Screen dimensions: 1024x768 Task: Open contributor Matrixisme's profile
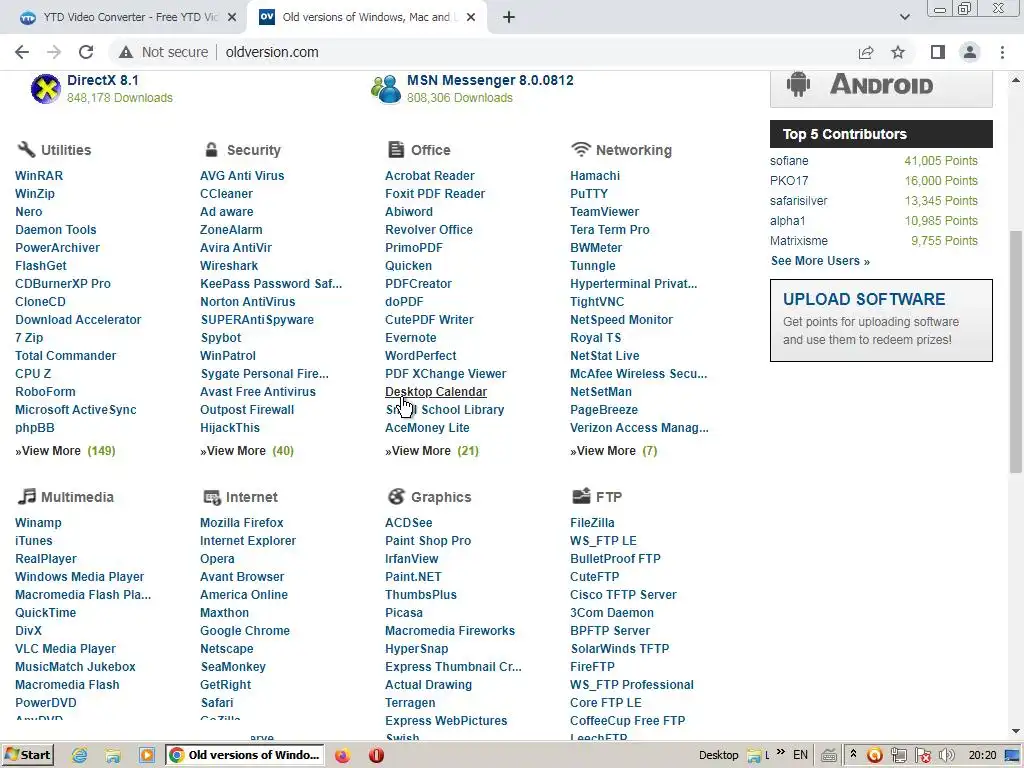(x=798, y=241)
